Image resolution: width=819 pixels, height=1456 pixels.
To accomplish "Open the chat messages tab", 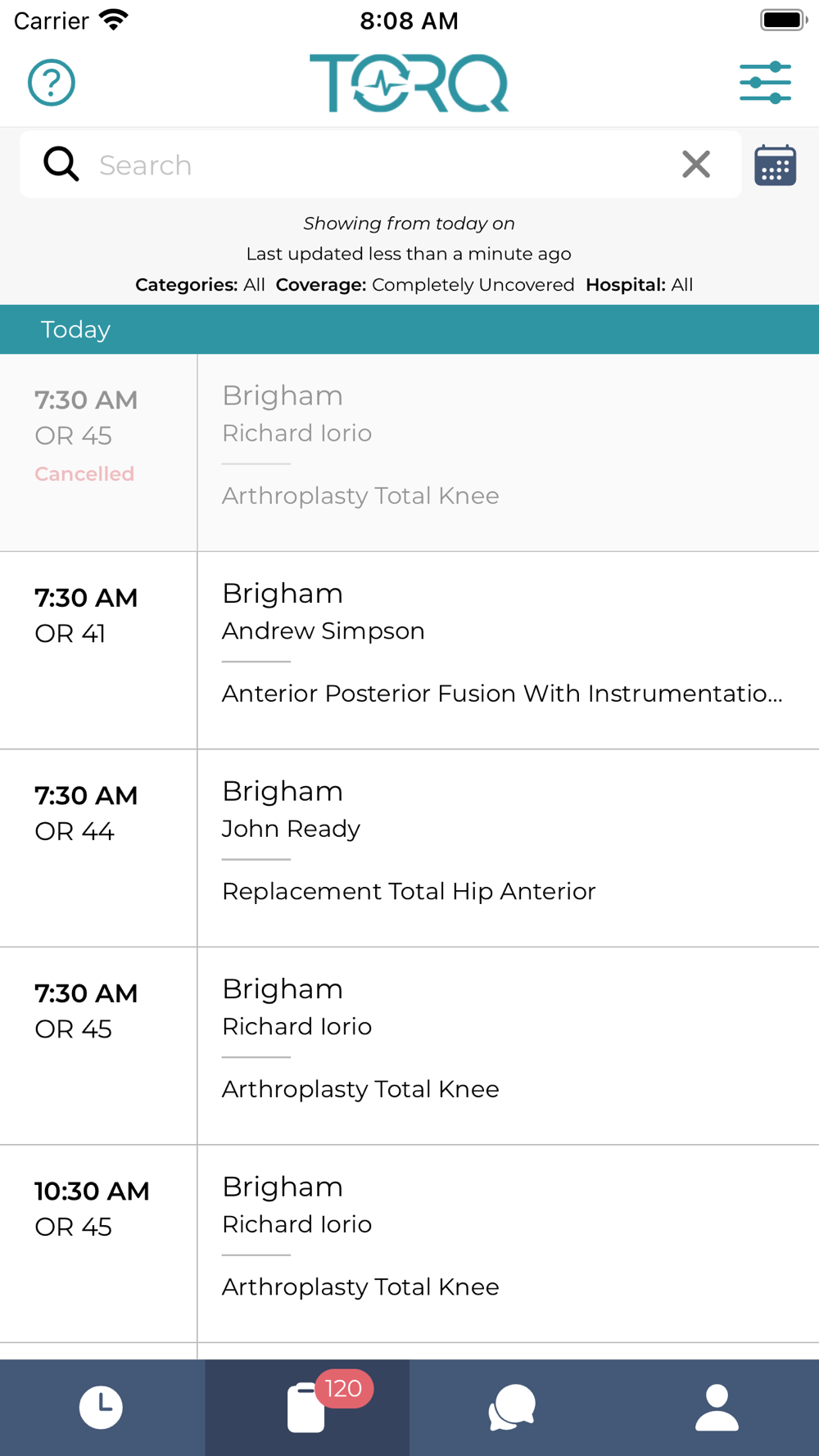I will click(512, 1408).
